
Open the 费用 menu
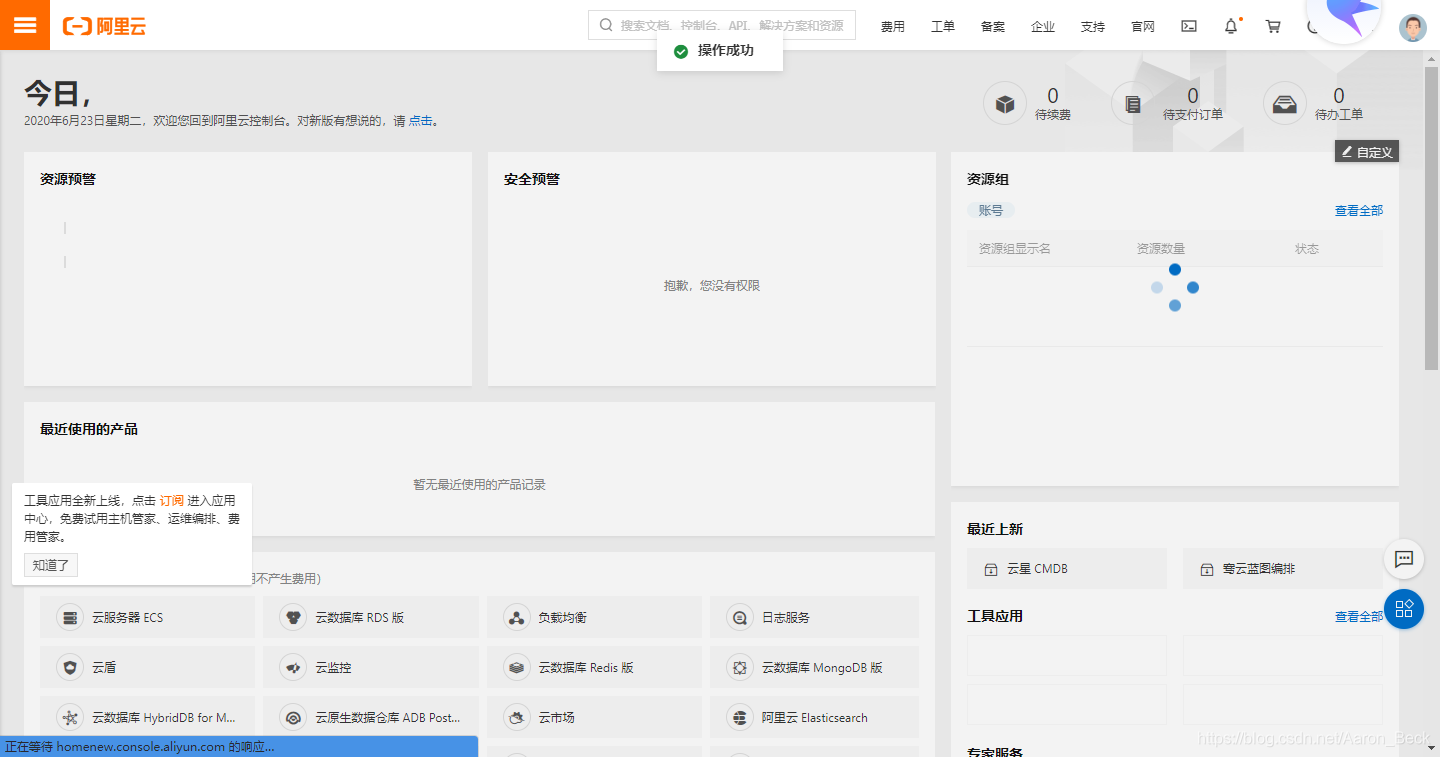click(x=893, y=27)
